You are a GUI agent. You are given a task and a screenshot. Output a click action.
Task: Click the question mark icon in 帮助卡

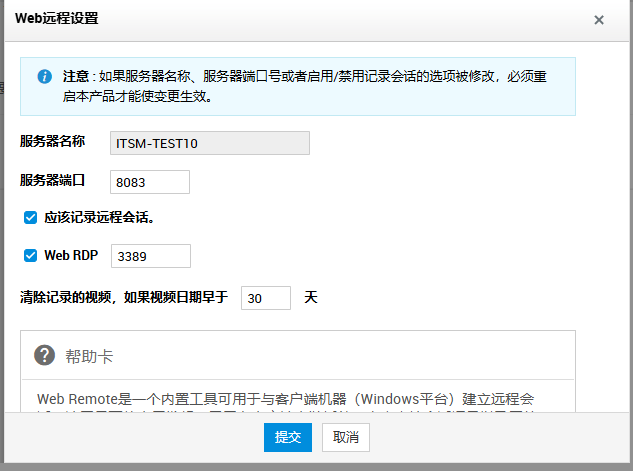pyautogui.click(x=44, y=355)
